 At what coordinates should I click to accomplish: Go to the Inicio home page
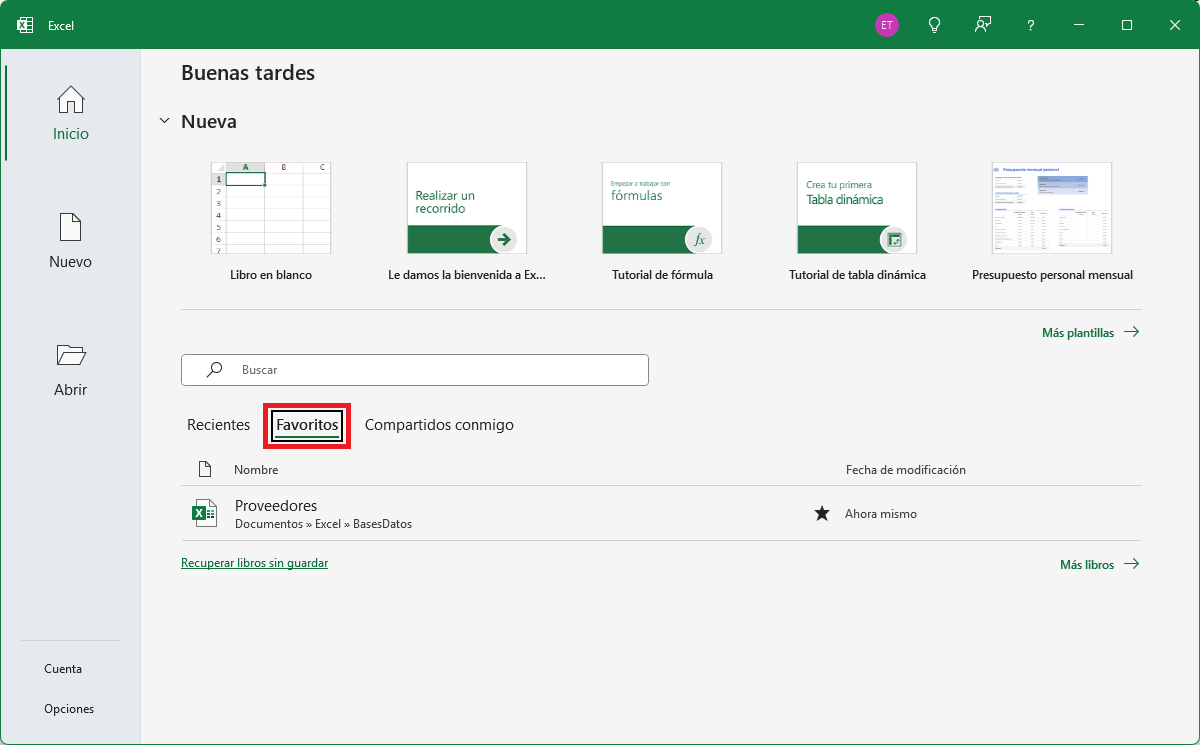tap(71, 113)
